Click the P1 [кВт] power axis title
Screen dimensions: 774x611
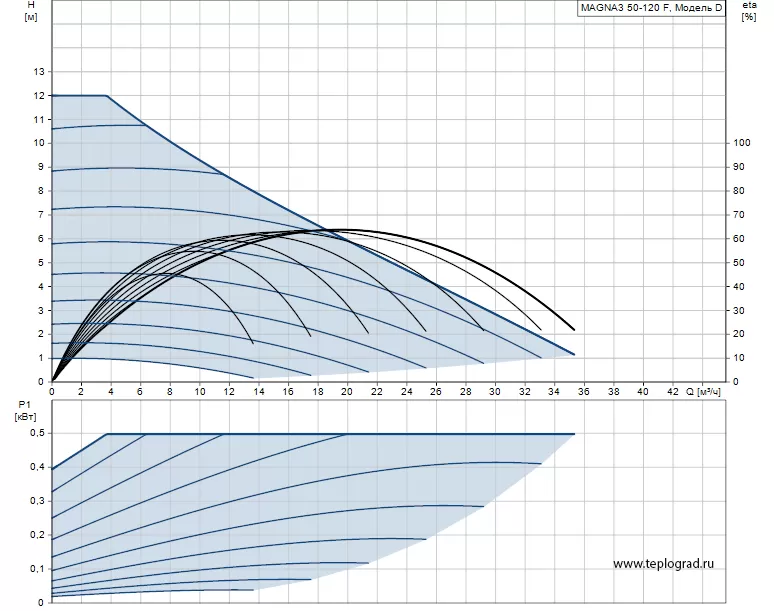25,411
